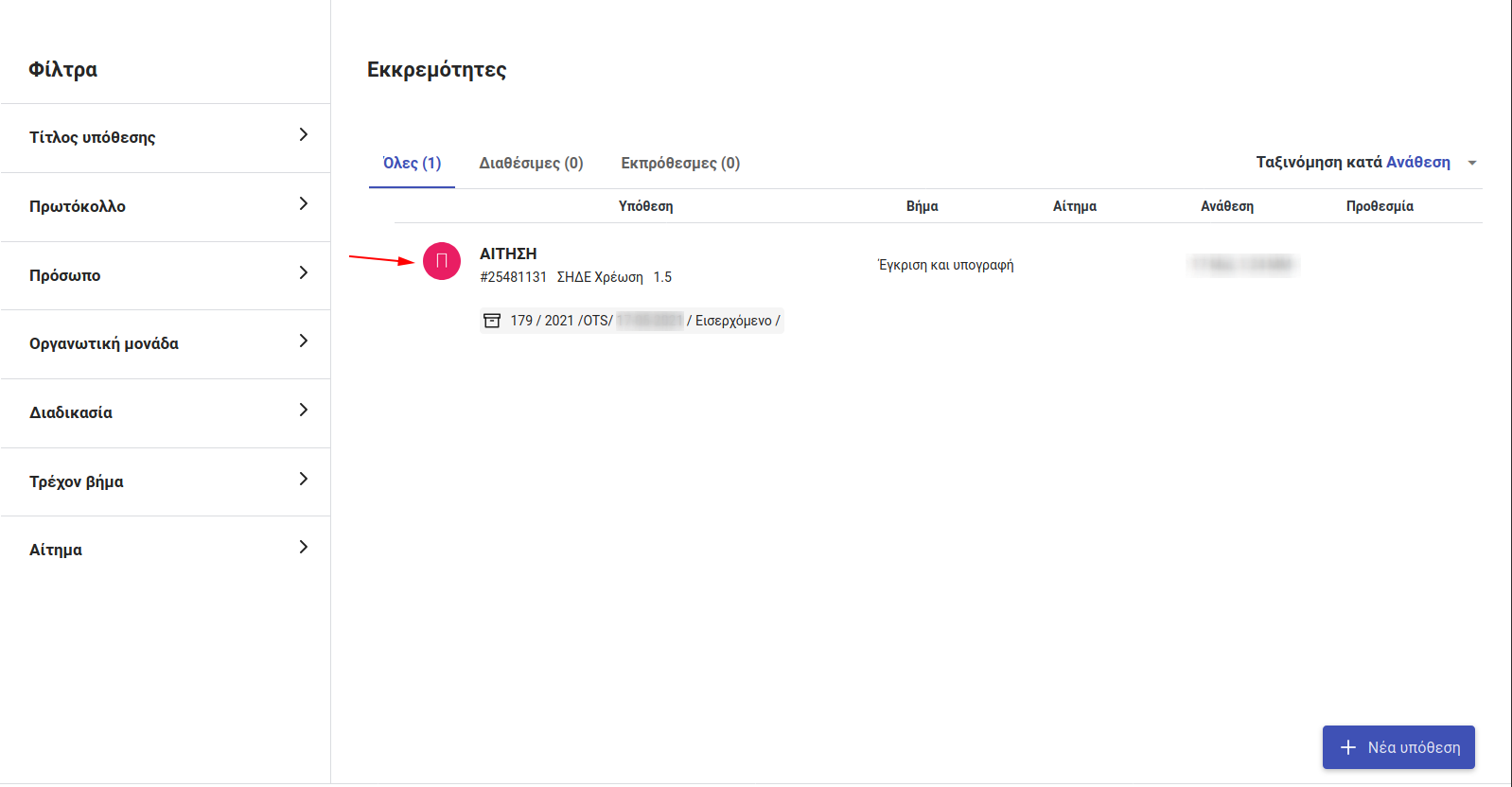The width and height of the screenshot is (1512, 787).
Task: Expand the Οργανωτική μονάδα filter chevron
Action: [303, 341]
